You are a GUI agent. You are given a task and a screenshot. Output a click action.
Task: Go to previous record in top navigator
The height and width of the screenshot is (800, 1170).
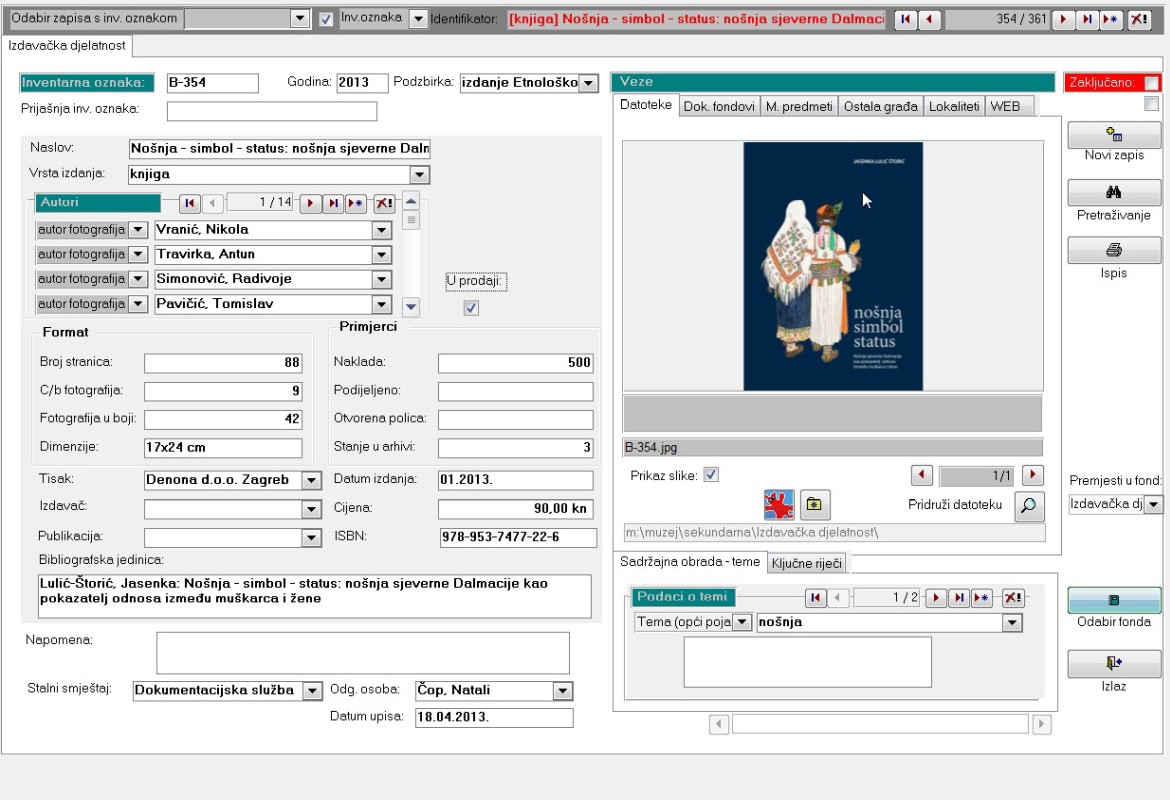(929, 19)
